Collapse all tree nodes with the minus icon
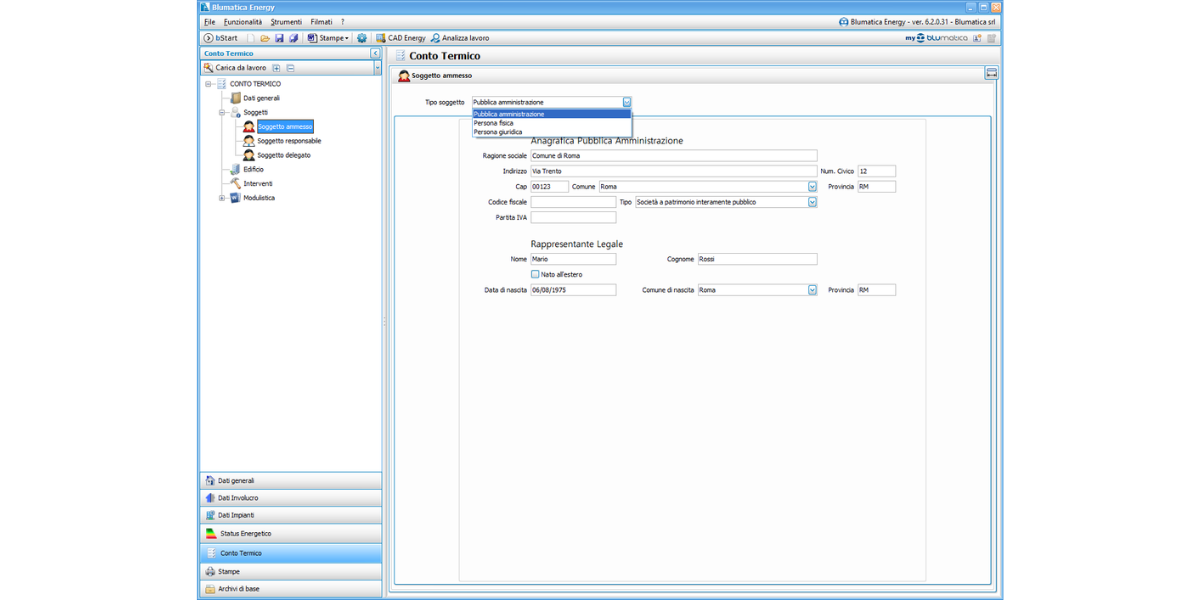This screenshot has height=600, width=1200. pos(290,68)
